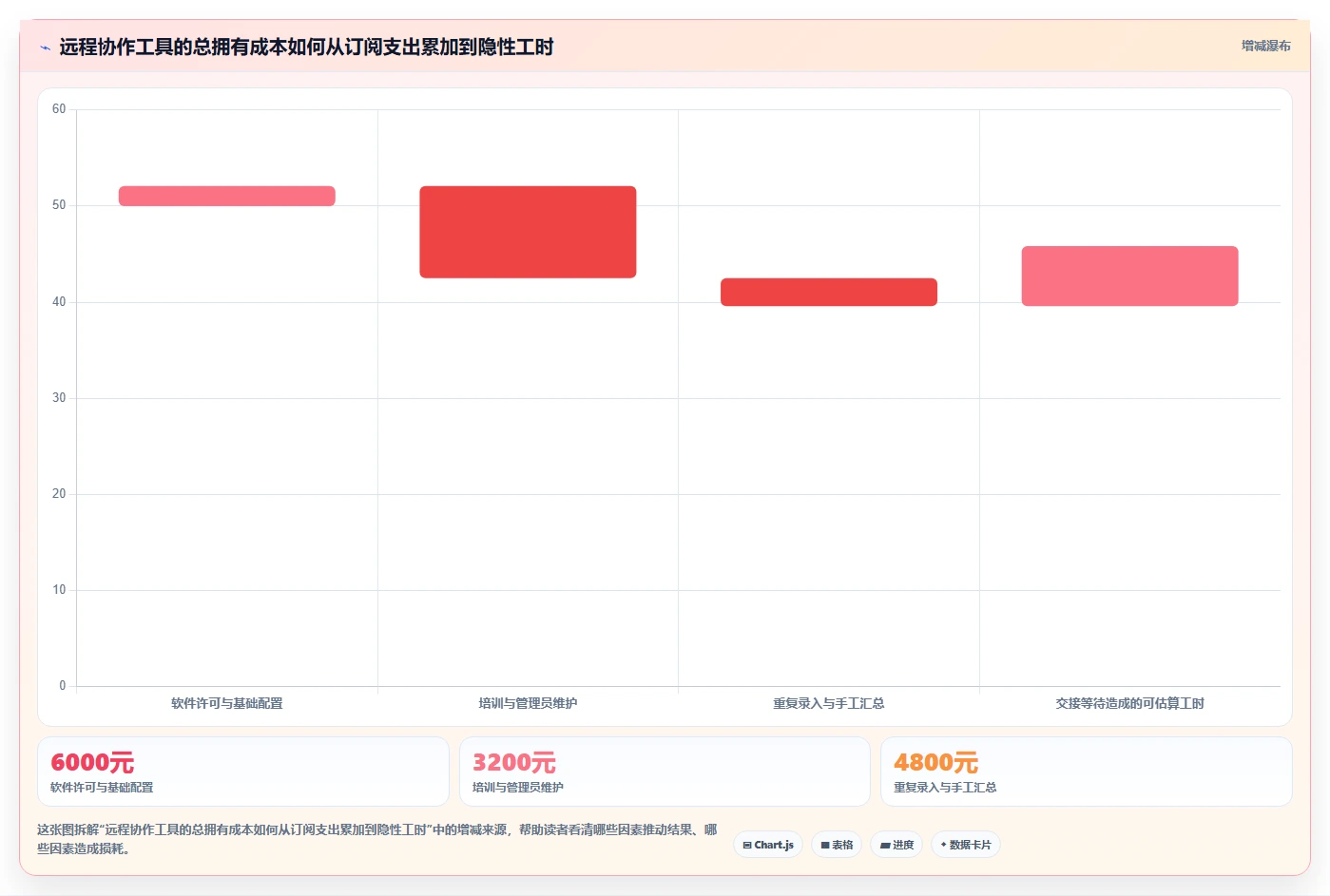Select the 6000元 data card
This screenshot has width=1330, height=896.
click(x=243, y=772)
